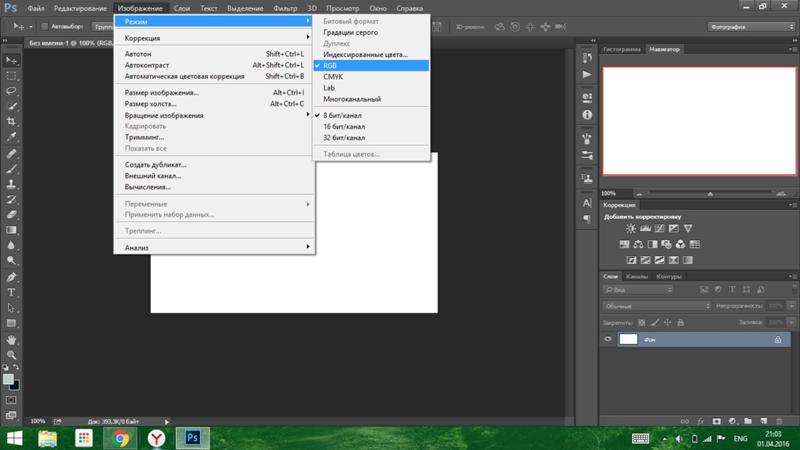Select the Eyedropper tool
The image size is (800, 450).
point(11,137)
